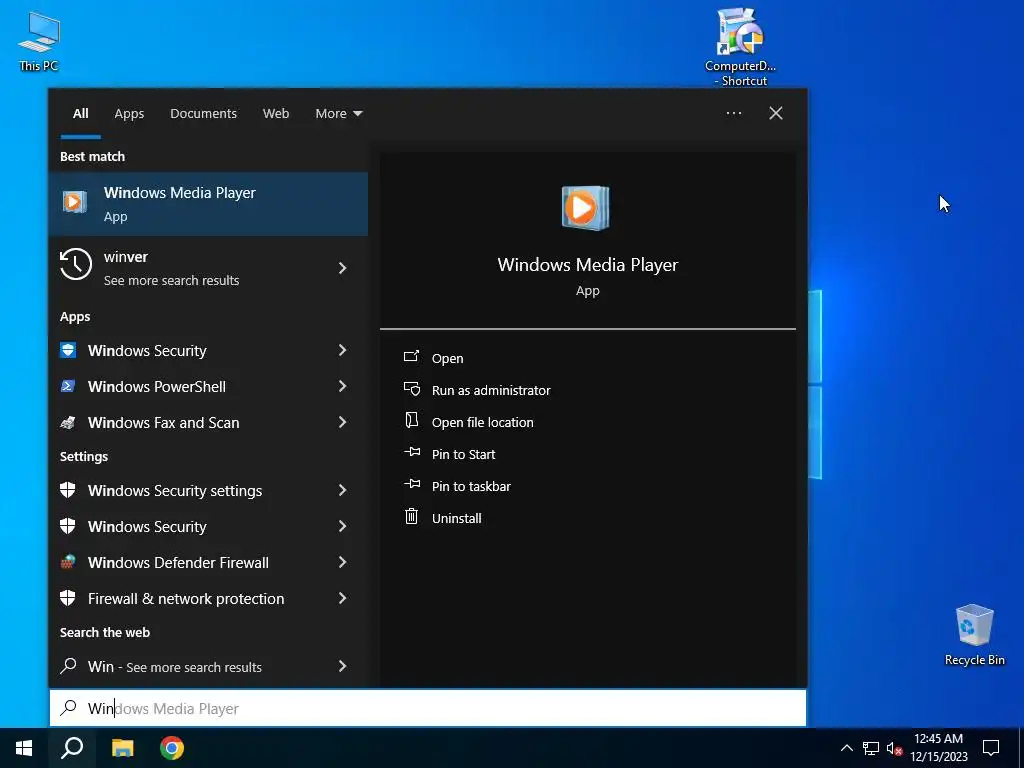Open the taskbar clock and date
1024x768 pixels.
point(938,748)
